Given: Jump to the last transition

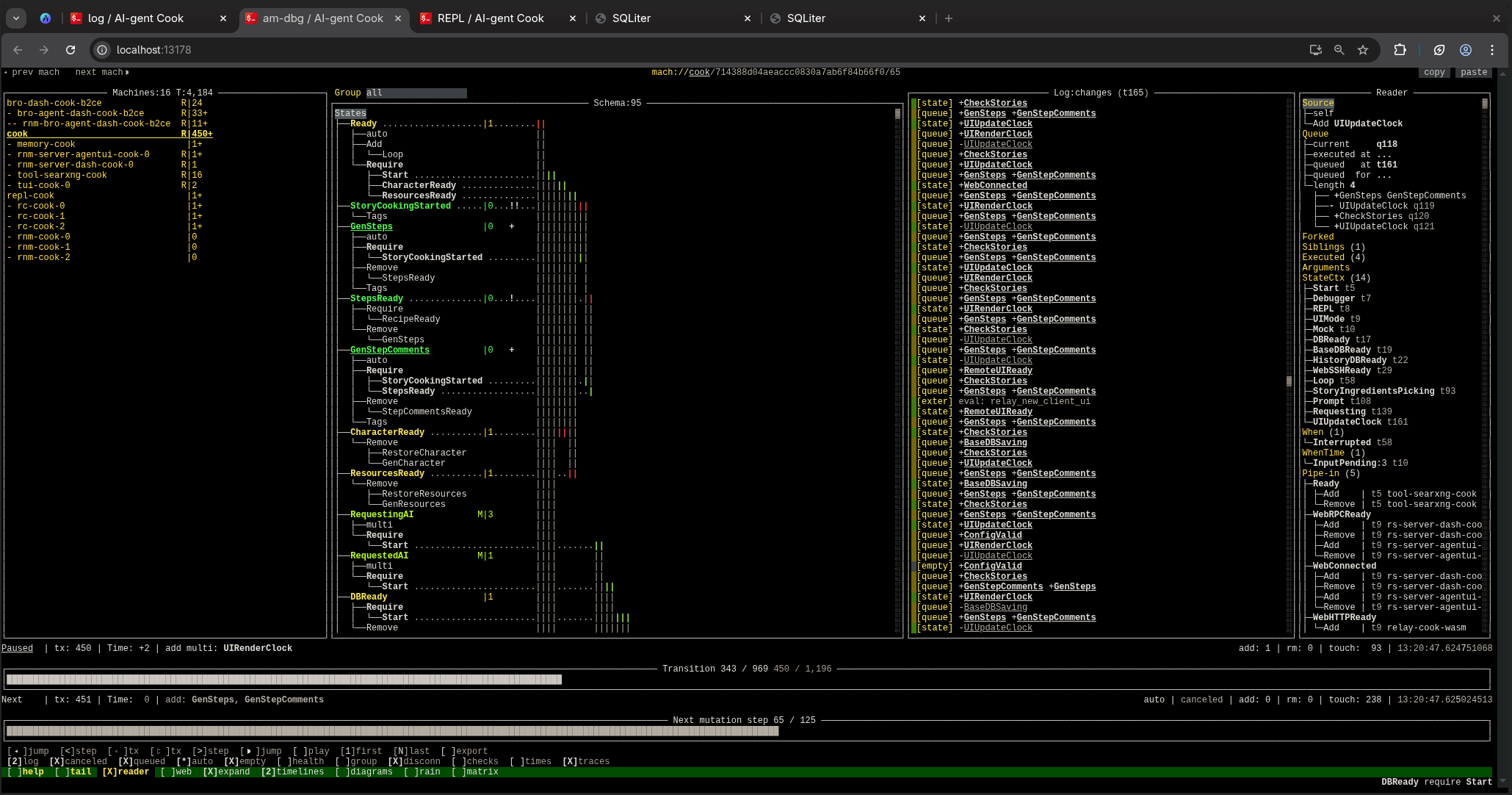Looking at the screenshot, I should click(411, 751).
